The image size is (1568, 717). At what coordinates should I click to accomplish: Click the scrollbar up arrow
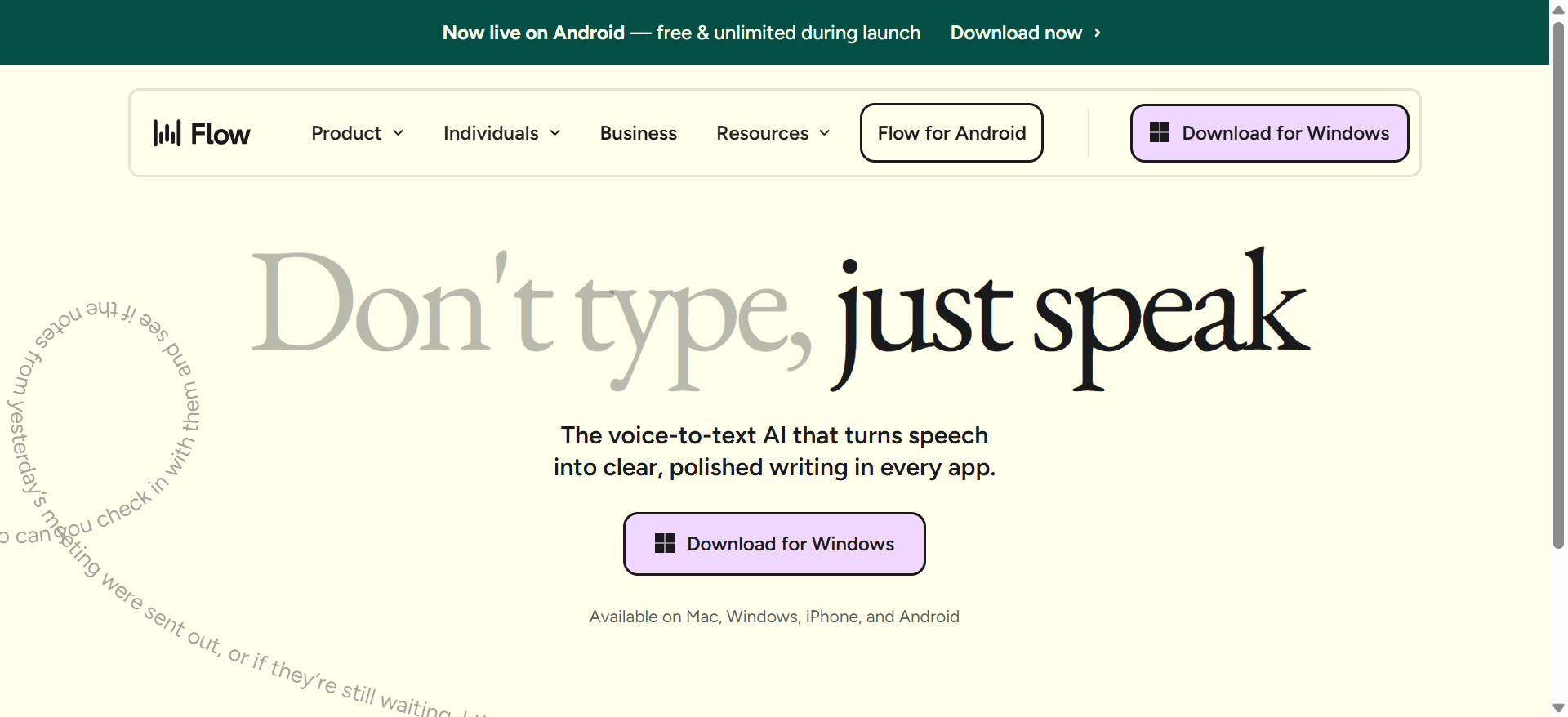(1558, 9)
